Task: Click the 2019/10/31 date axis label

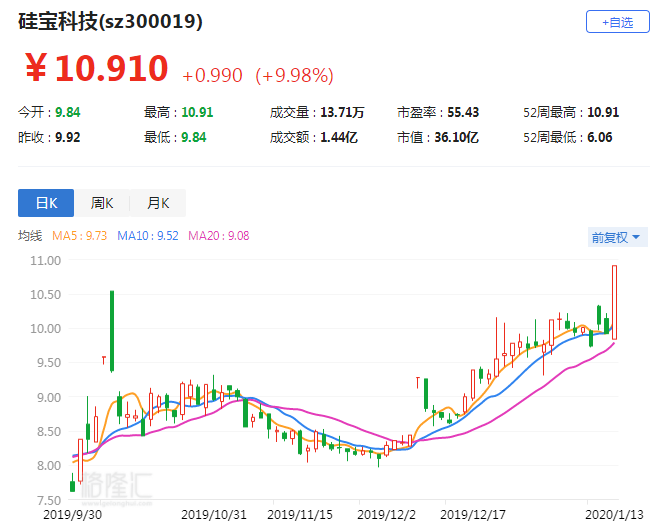Action: click(214, 515)
